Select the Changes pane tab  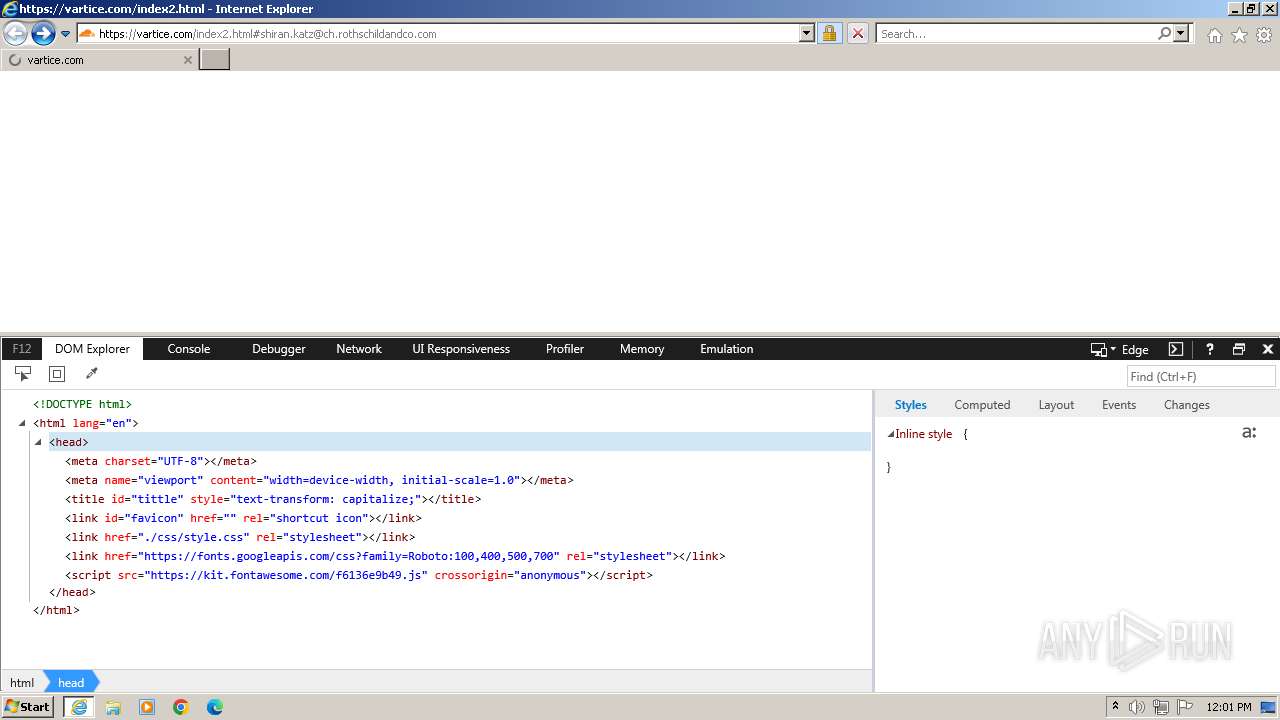click(1187, 405)
